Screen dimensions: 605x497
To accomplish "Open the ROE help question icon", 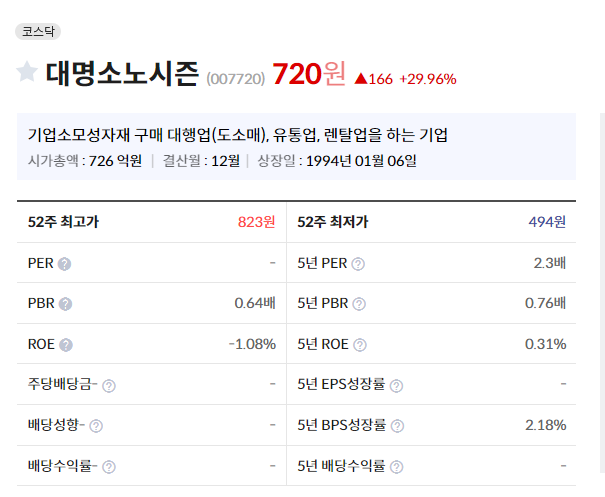I will [66, 345].
